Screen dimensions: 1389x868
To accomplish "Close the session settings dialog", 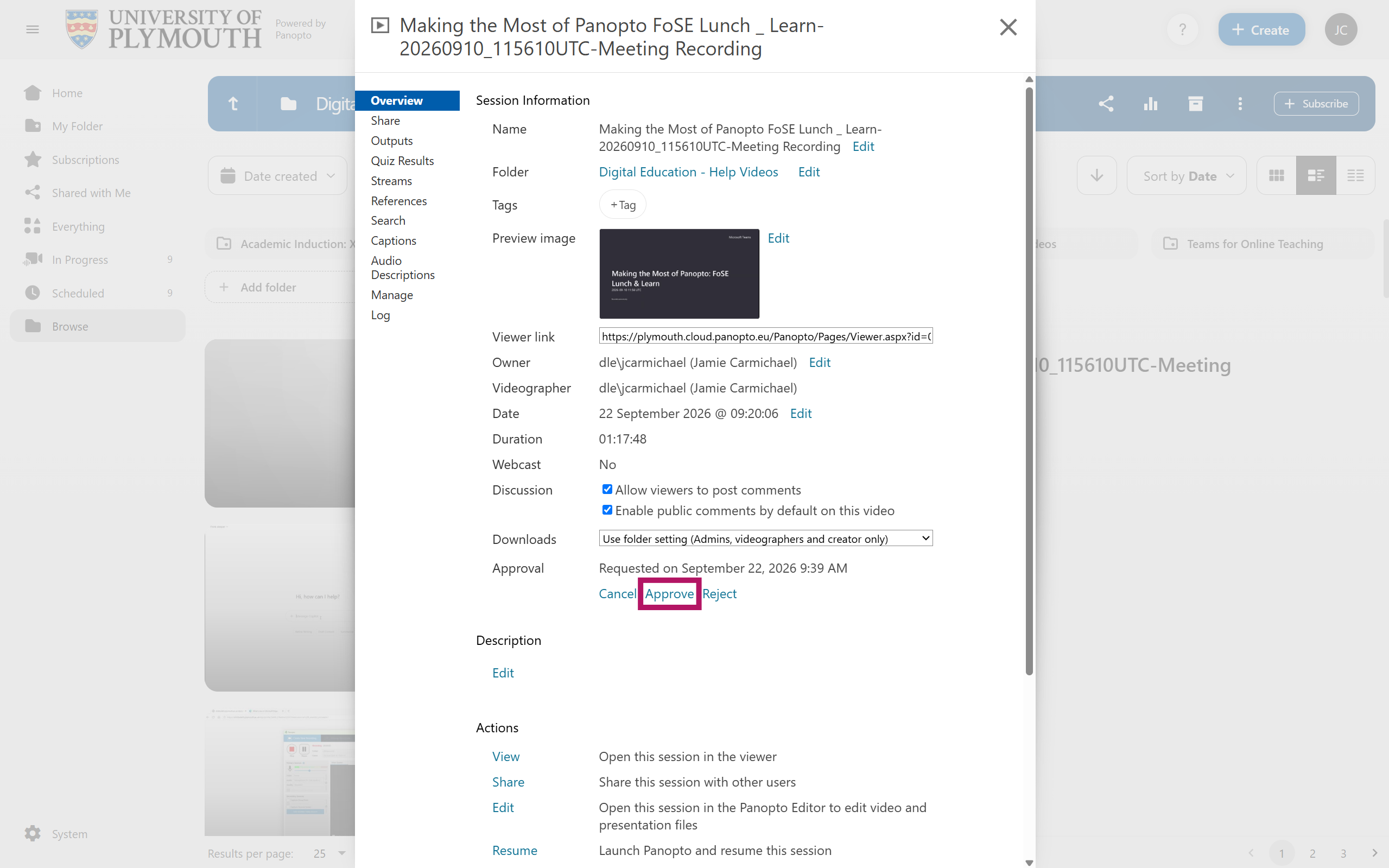I will pyautogui.click(x=1008, y=27).
